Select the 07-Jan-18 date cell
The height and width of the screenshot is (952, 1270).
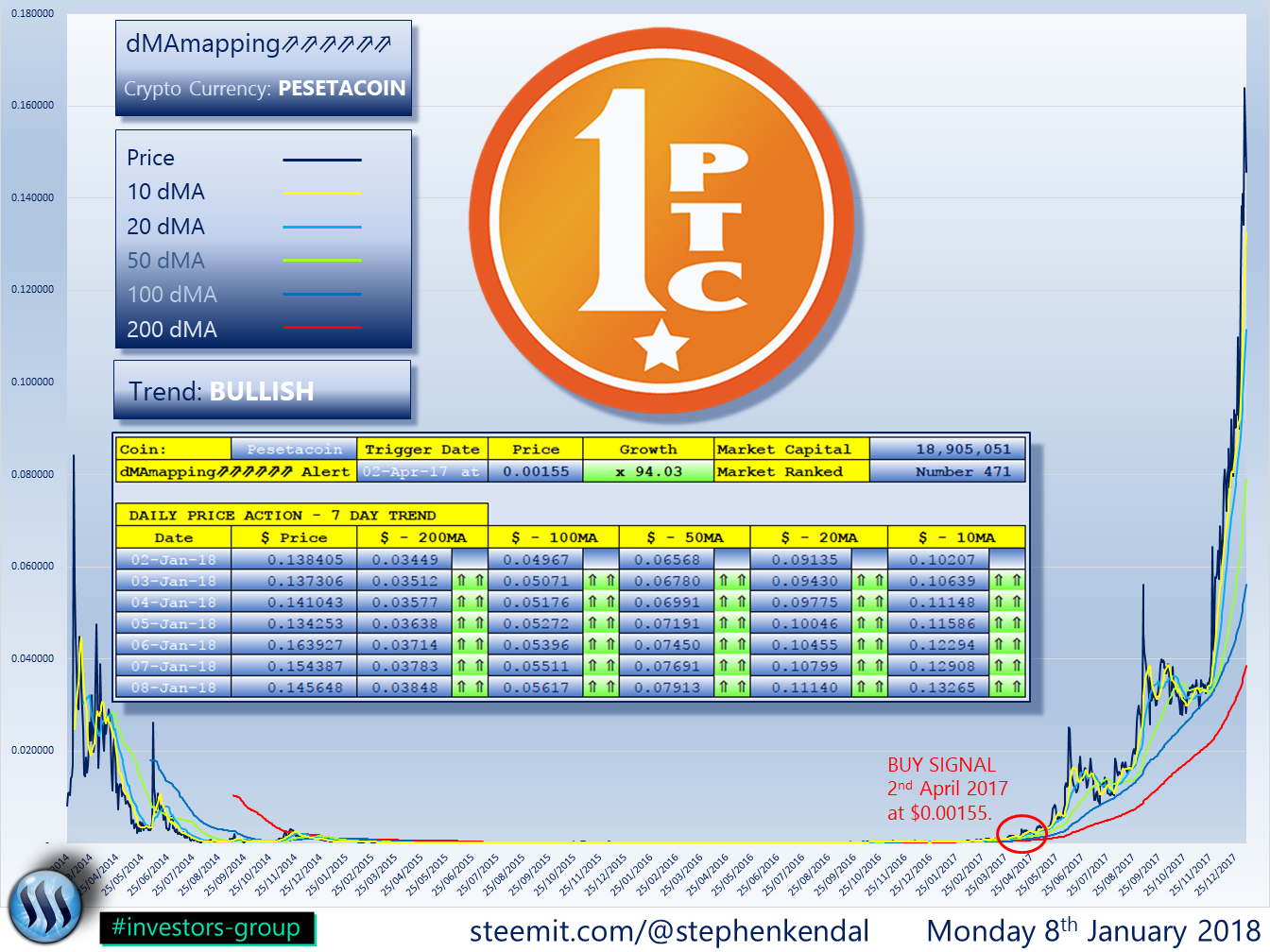click(174, 666)
